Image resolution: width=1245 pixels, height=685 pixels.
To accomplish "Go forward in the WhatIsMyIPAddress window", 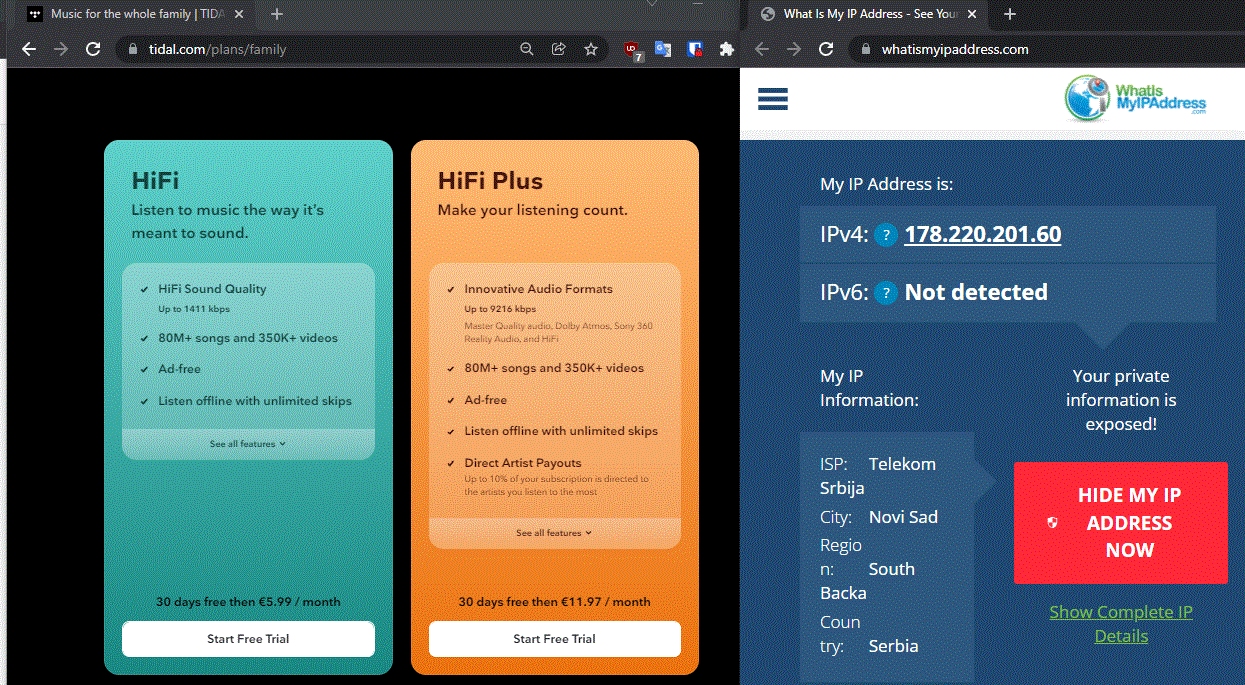I will 794,49.
